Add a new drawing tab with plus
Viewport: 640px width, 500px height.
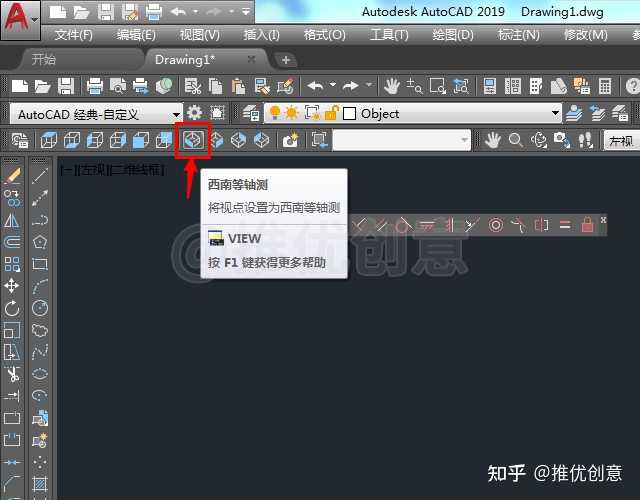[286, 60]
